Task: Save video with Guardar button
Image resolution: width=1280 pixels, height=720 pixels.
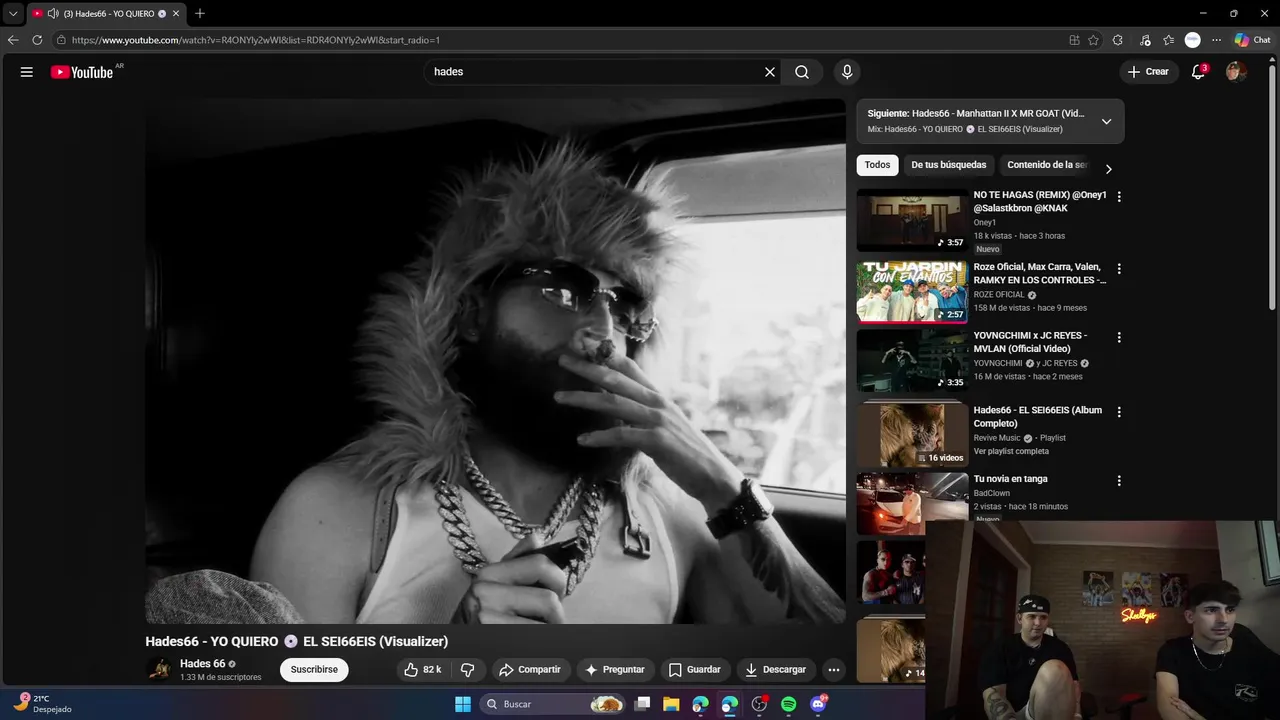Action: (694, 670)
